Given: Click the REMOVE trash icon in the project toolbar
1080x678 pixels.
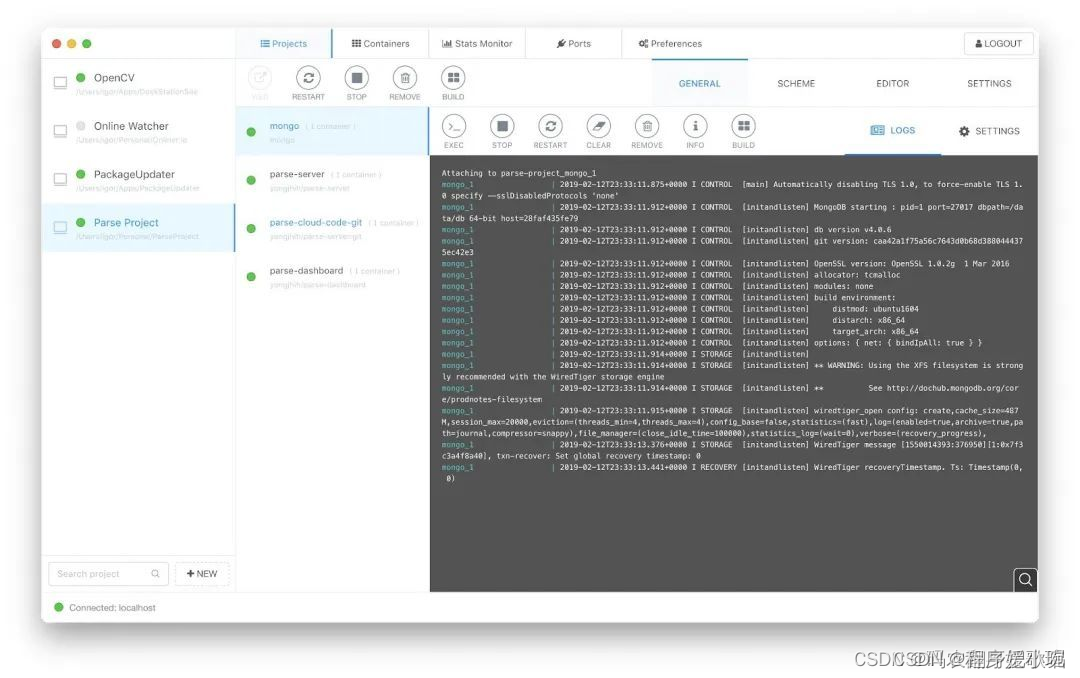Looking at the screenshot, I should [x=404, y=80].
